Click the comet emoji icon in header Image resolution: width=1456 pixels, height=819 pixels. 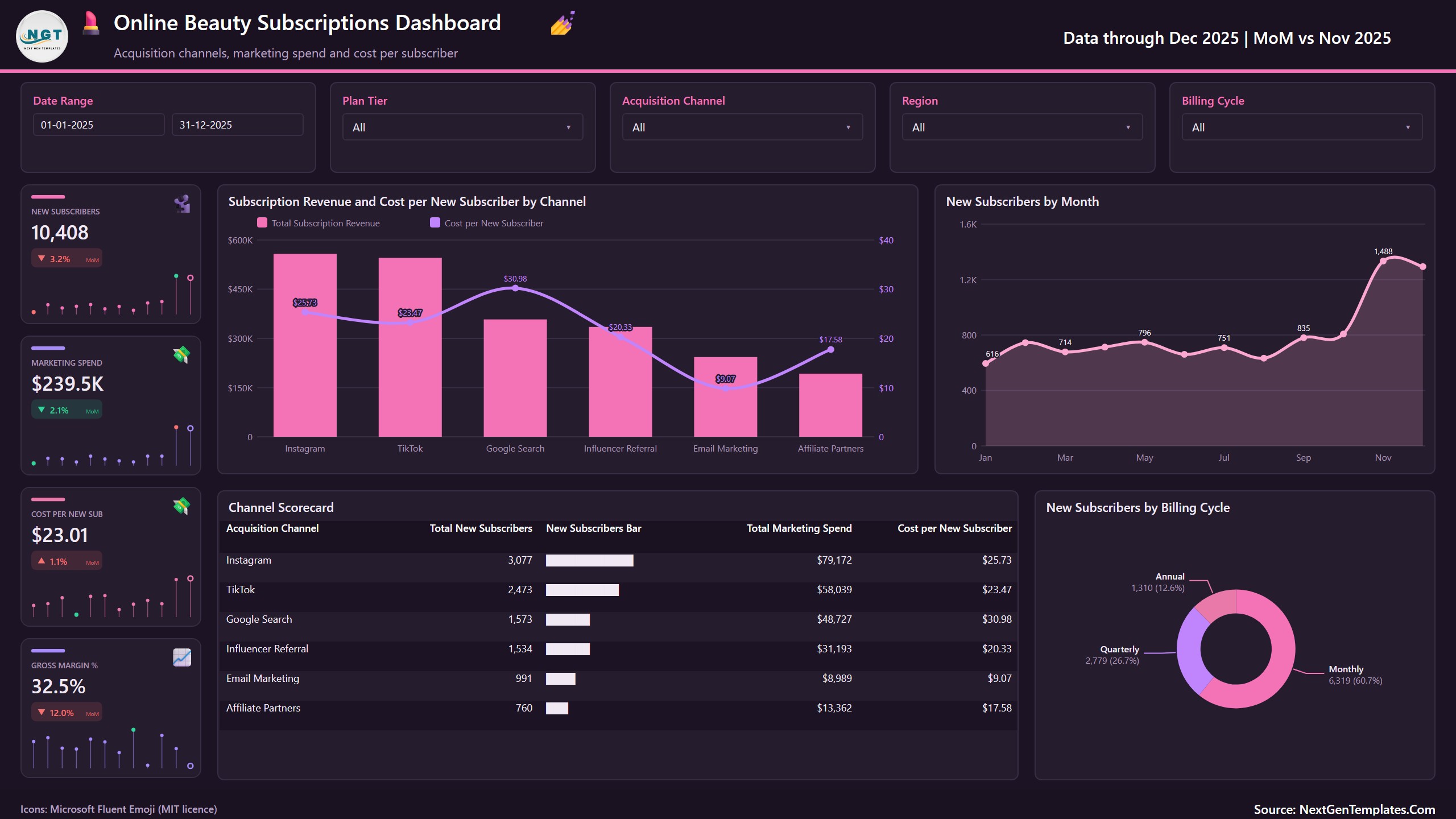click(562, 23)
